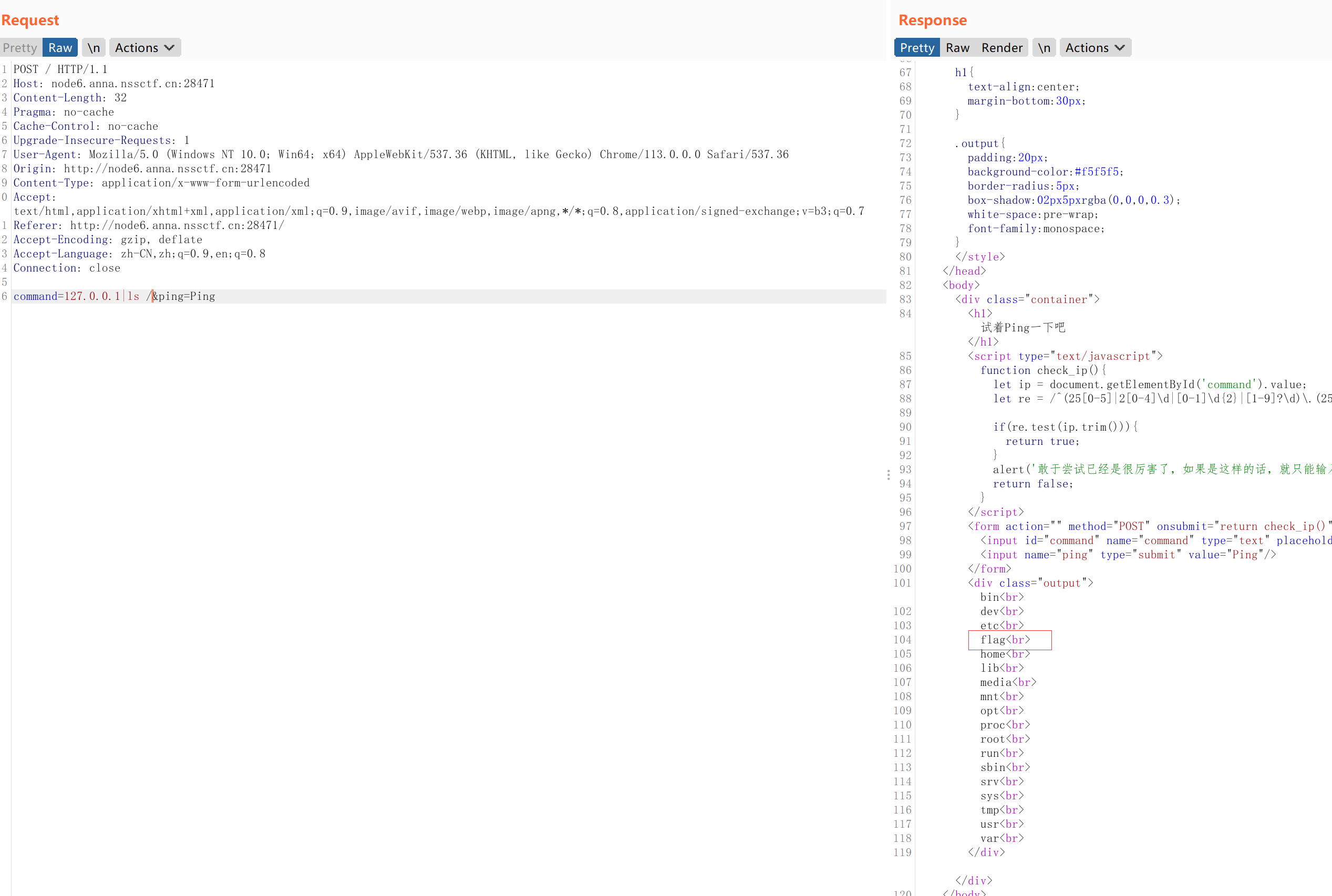This screenshot has width=1332, height=896.
Task: Click the 试着Ping一下吧 heading text
Action: click(1023, 327)
